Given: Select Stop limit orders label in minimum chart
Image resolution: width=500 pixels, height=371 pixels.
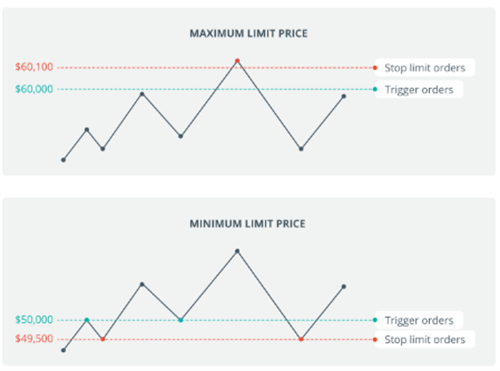Looking at the screenshot, I should [x=425, y=339].
